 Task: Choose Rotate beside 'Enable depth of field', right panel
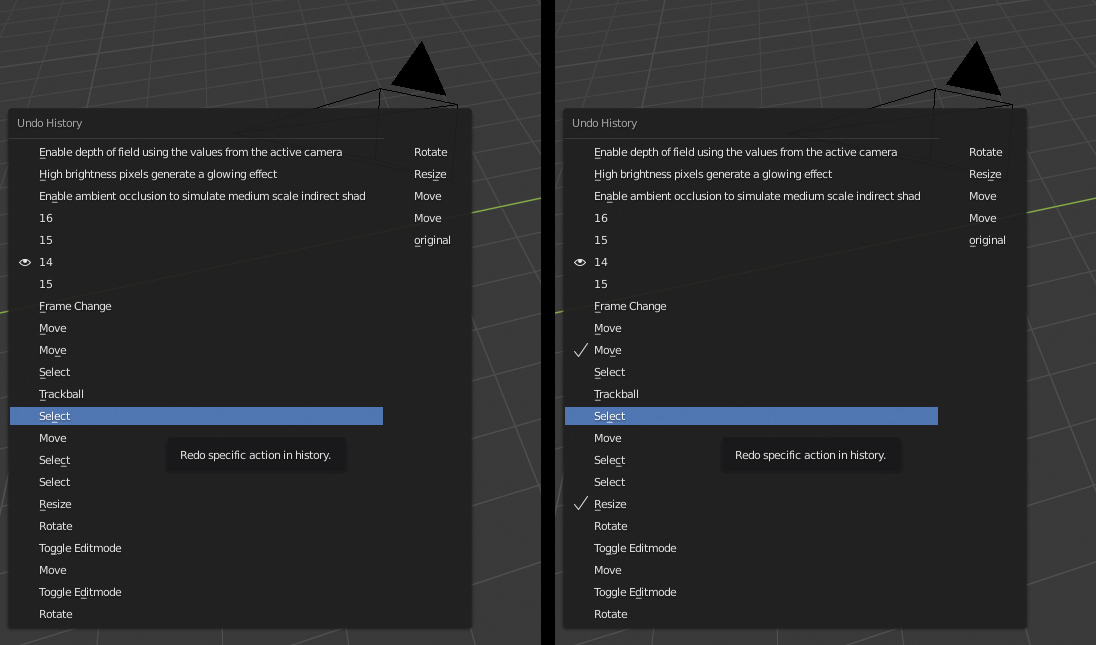pos(986,152)
